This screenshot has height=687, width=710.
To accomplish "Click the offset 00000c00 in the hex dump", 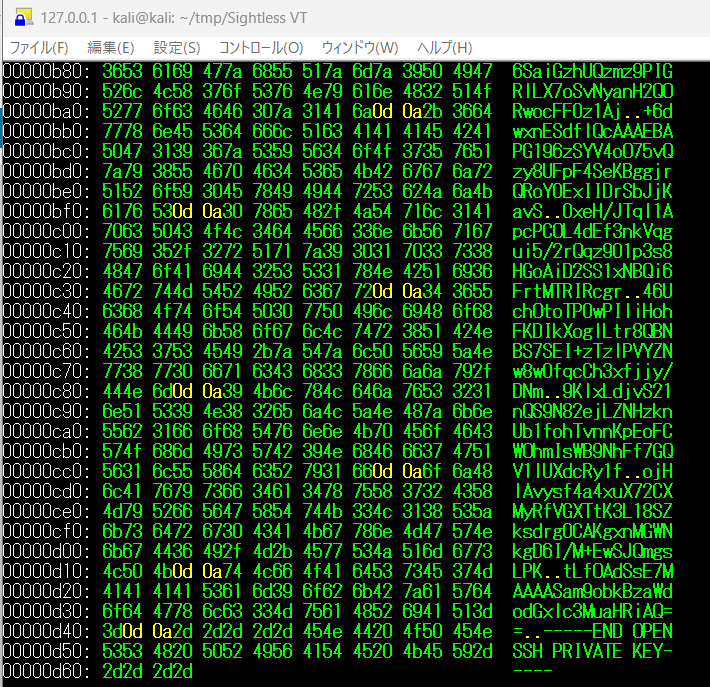I will click(46, 231).
